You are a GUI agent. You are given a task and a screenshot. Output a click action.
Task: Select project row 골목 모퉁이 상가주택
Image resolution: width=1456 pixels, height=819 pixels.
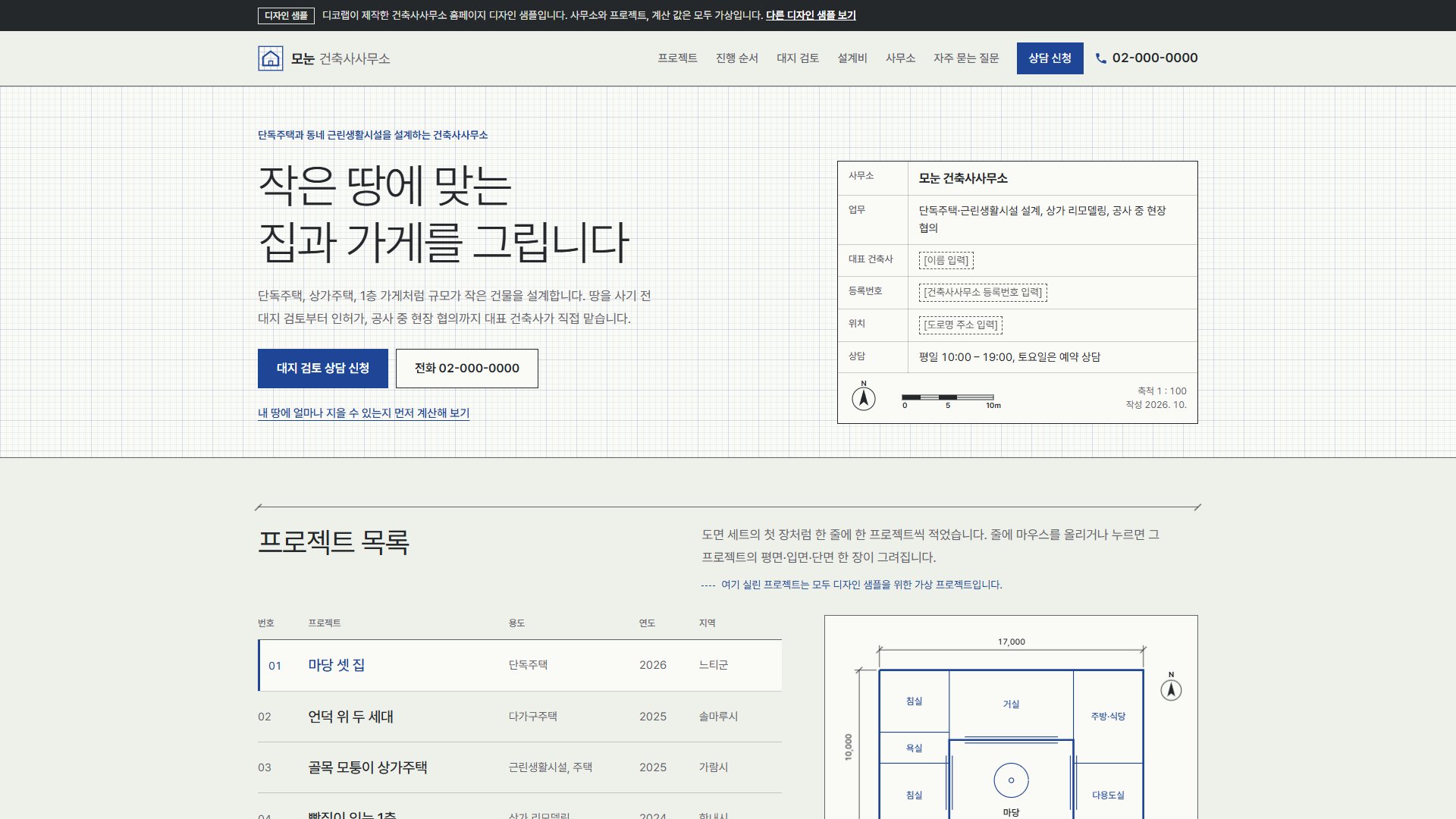(x=520, y=767)
